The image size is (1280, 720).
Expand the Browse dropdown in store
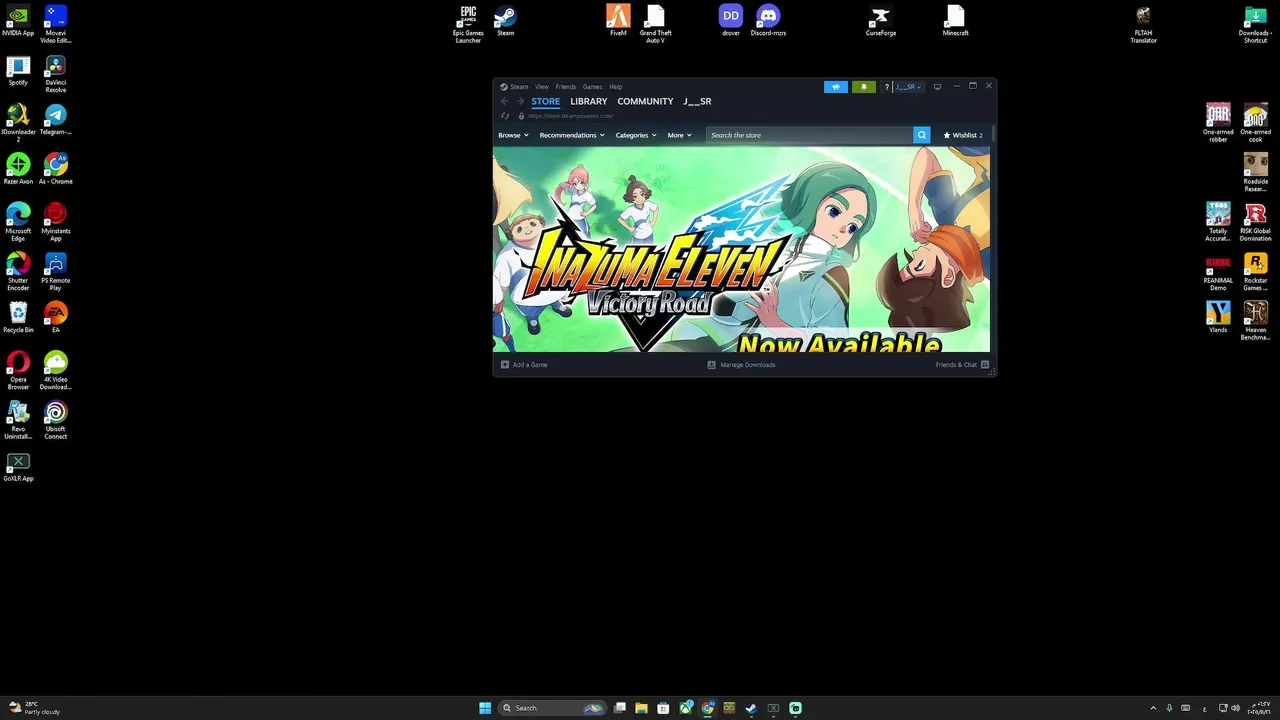point(513,135)
